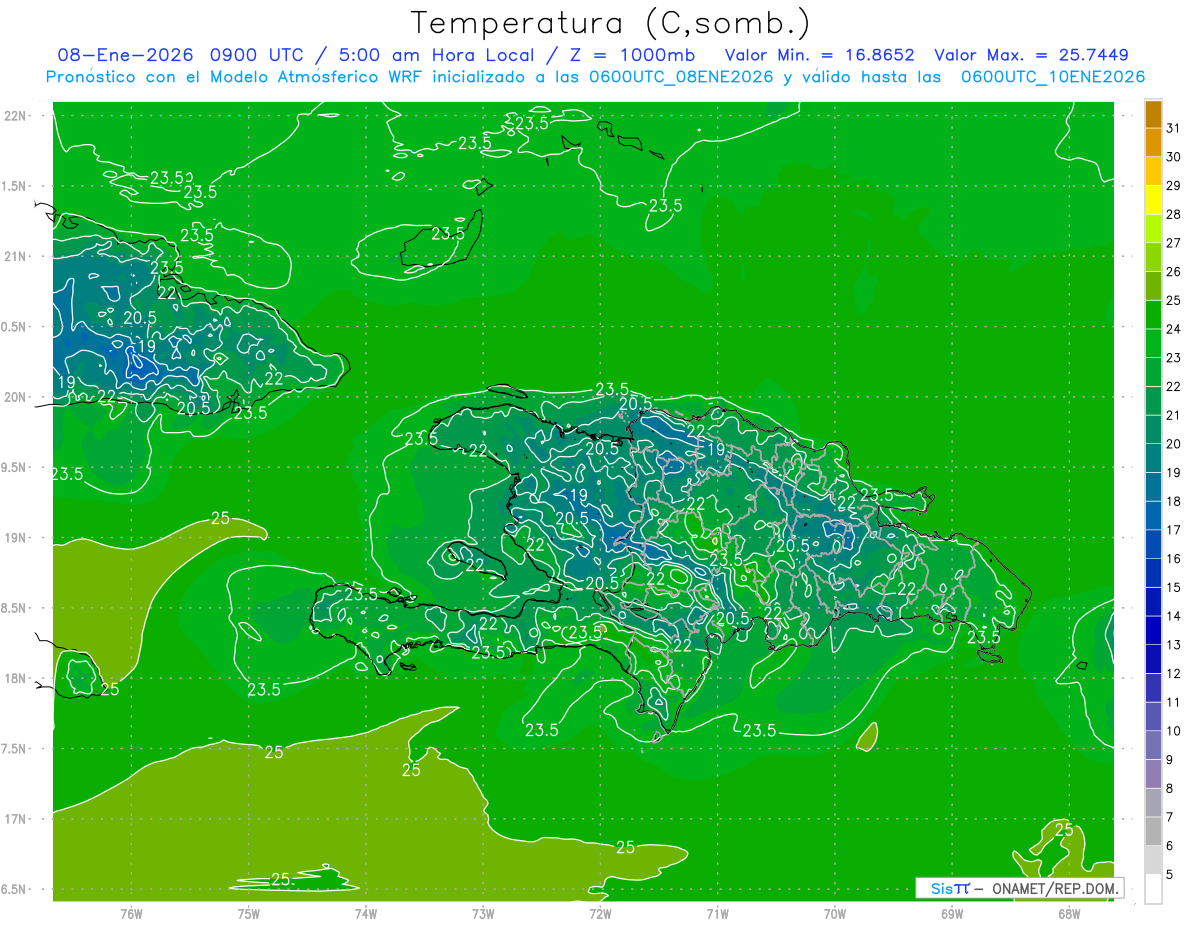The height and width of the screenshot is (927, 1200).
Task: Click the "20N" latitude axis label
Action: [15, 398]
